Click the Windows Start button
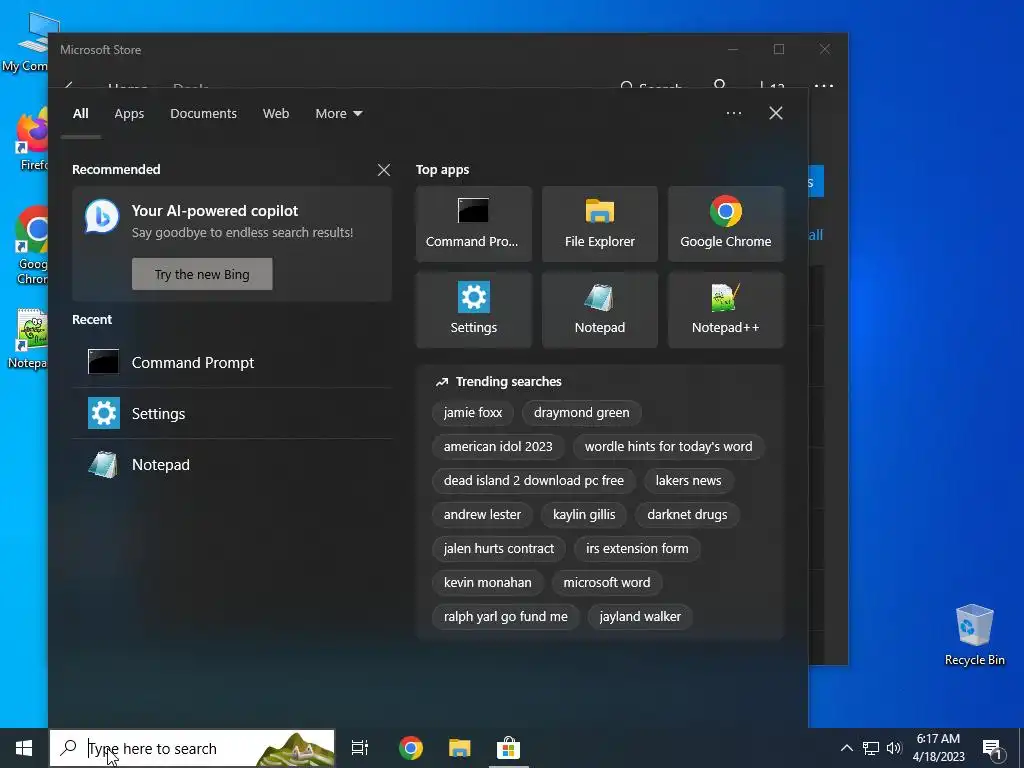Screen dimensions: 1024x768 point(24,748)
